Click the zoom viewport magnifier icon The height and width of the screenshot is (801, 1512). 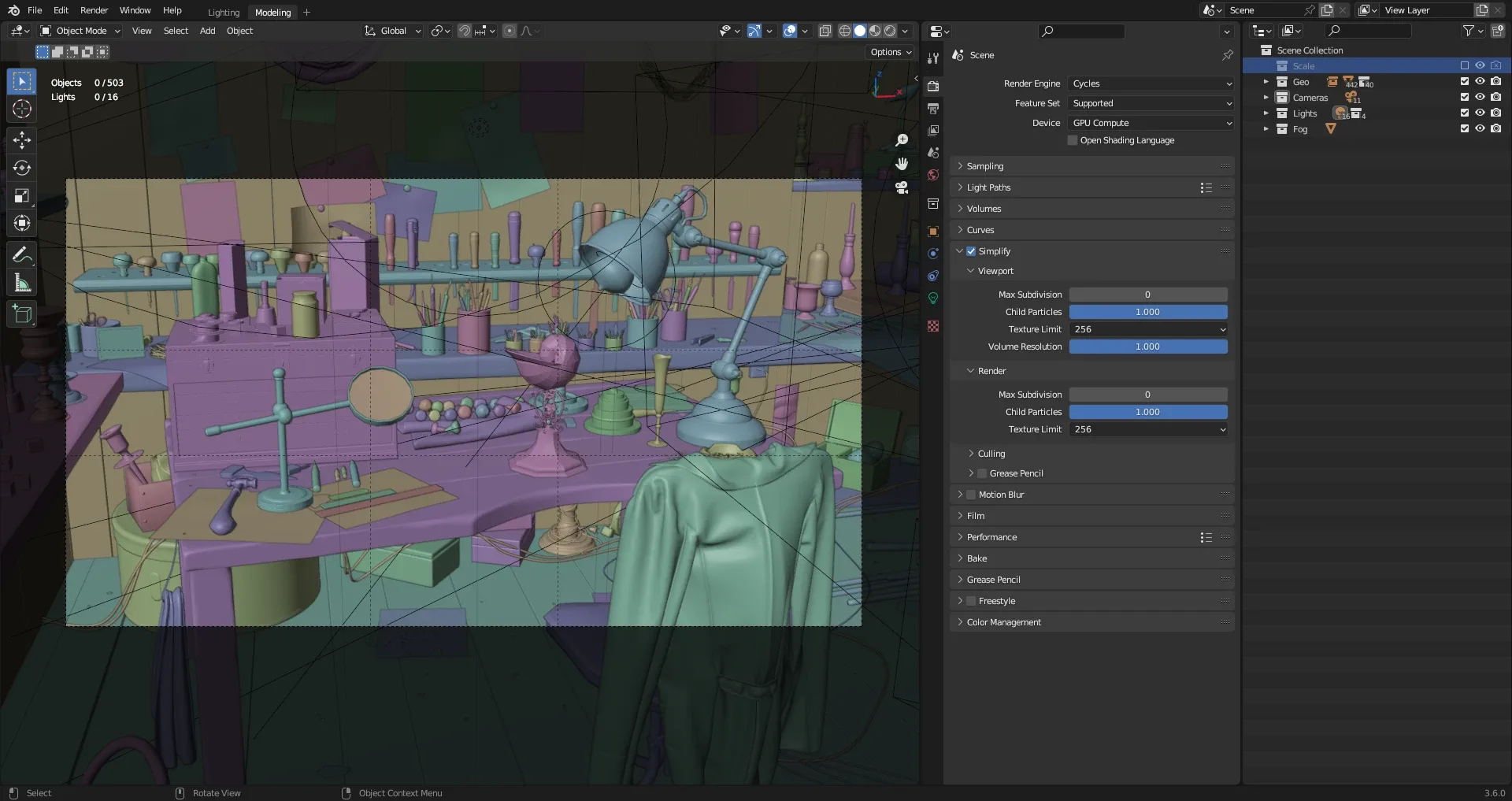point(902,140)
